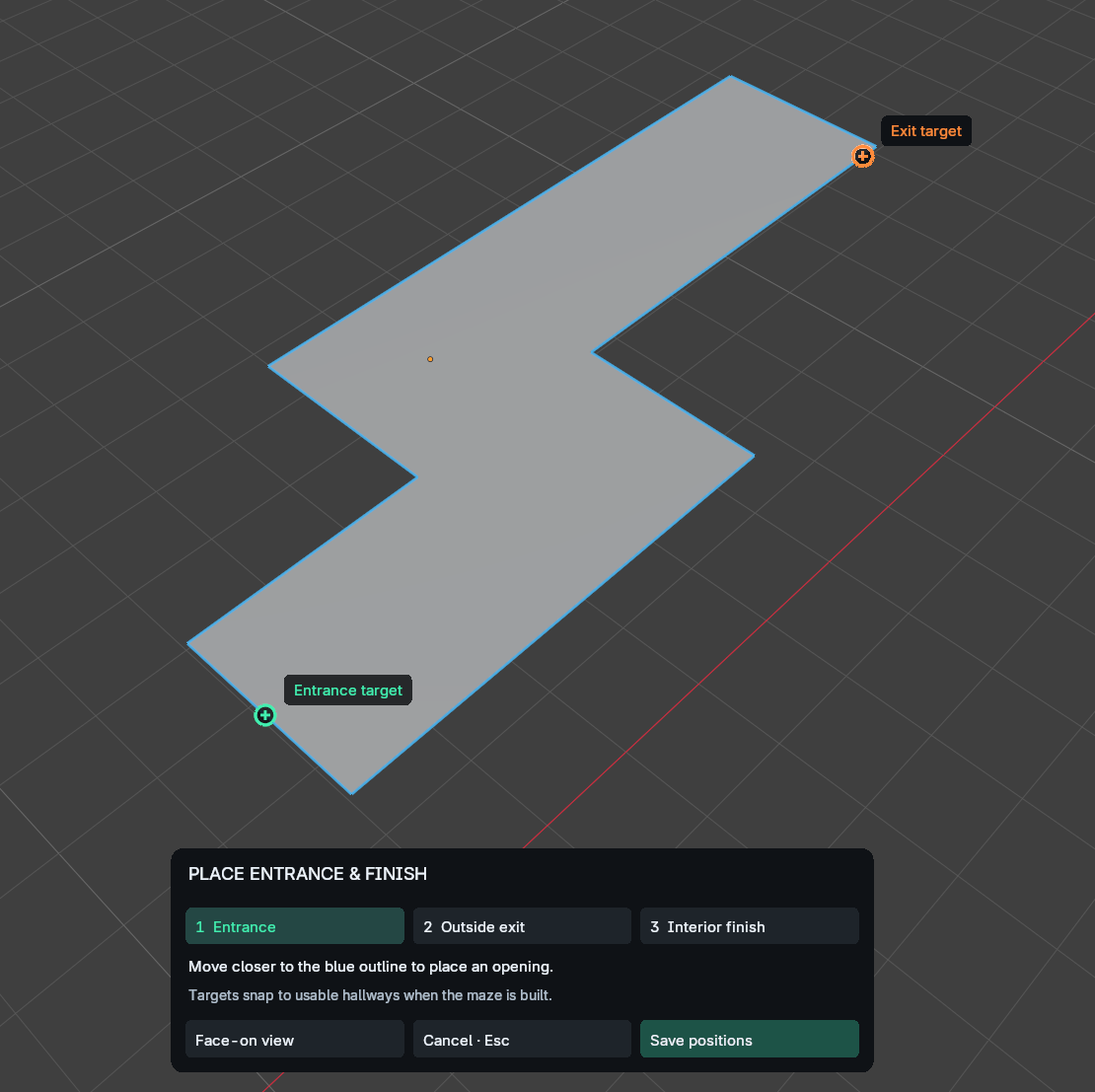
Task: Click the Exit target label
Action: [x=926, y=130]
